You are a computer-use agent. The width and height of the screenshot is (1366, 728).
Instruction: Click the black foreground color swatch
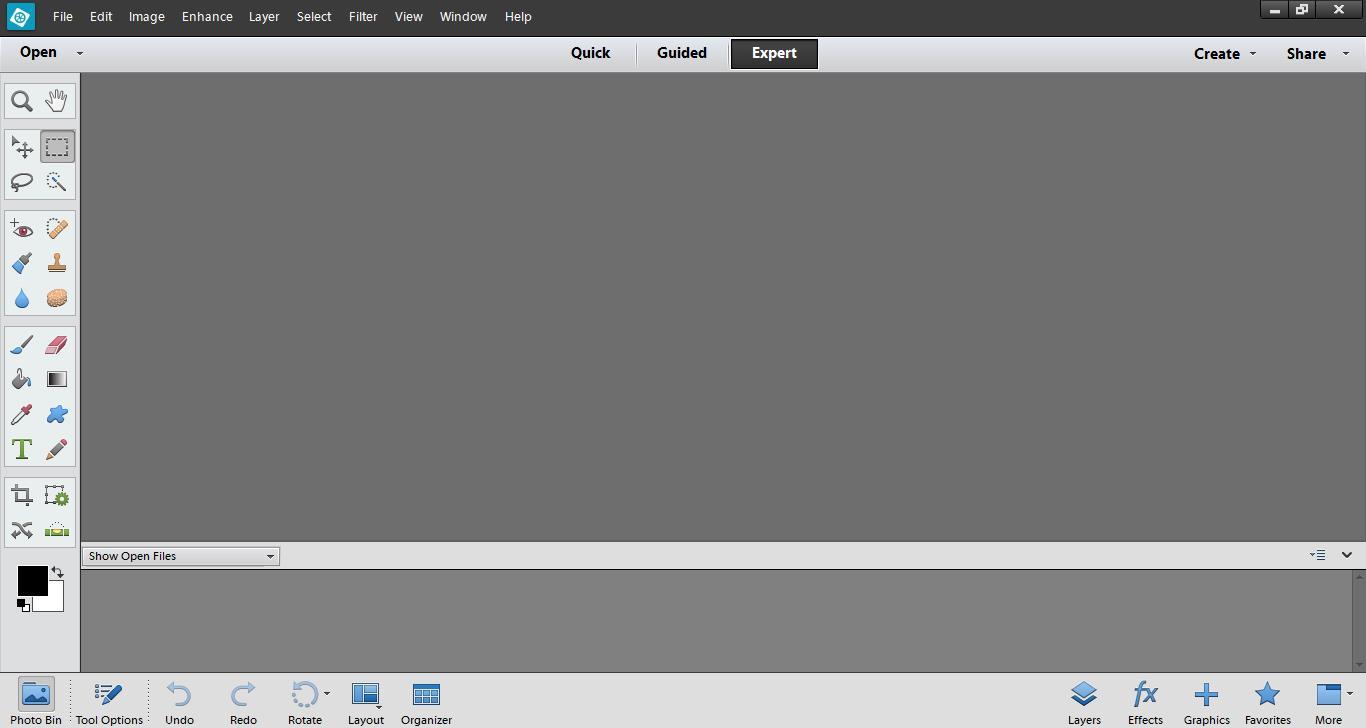31,578
